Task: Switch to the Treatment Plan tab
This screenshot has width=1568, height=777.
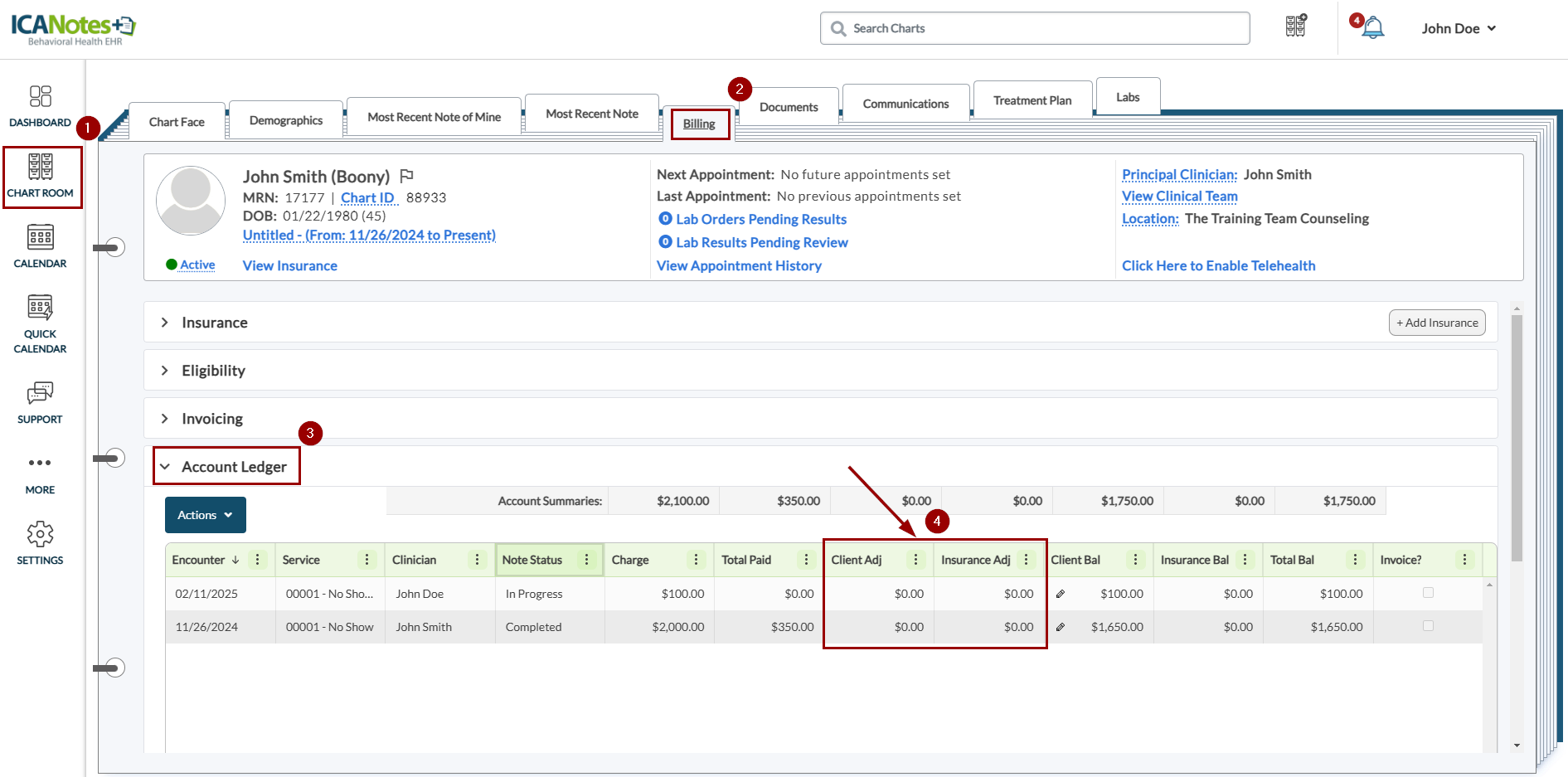Action: point(1032,100)
